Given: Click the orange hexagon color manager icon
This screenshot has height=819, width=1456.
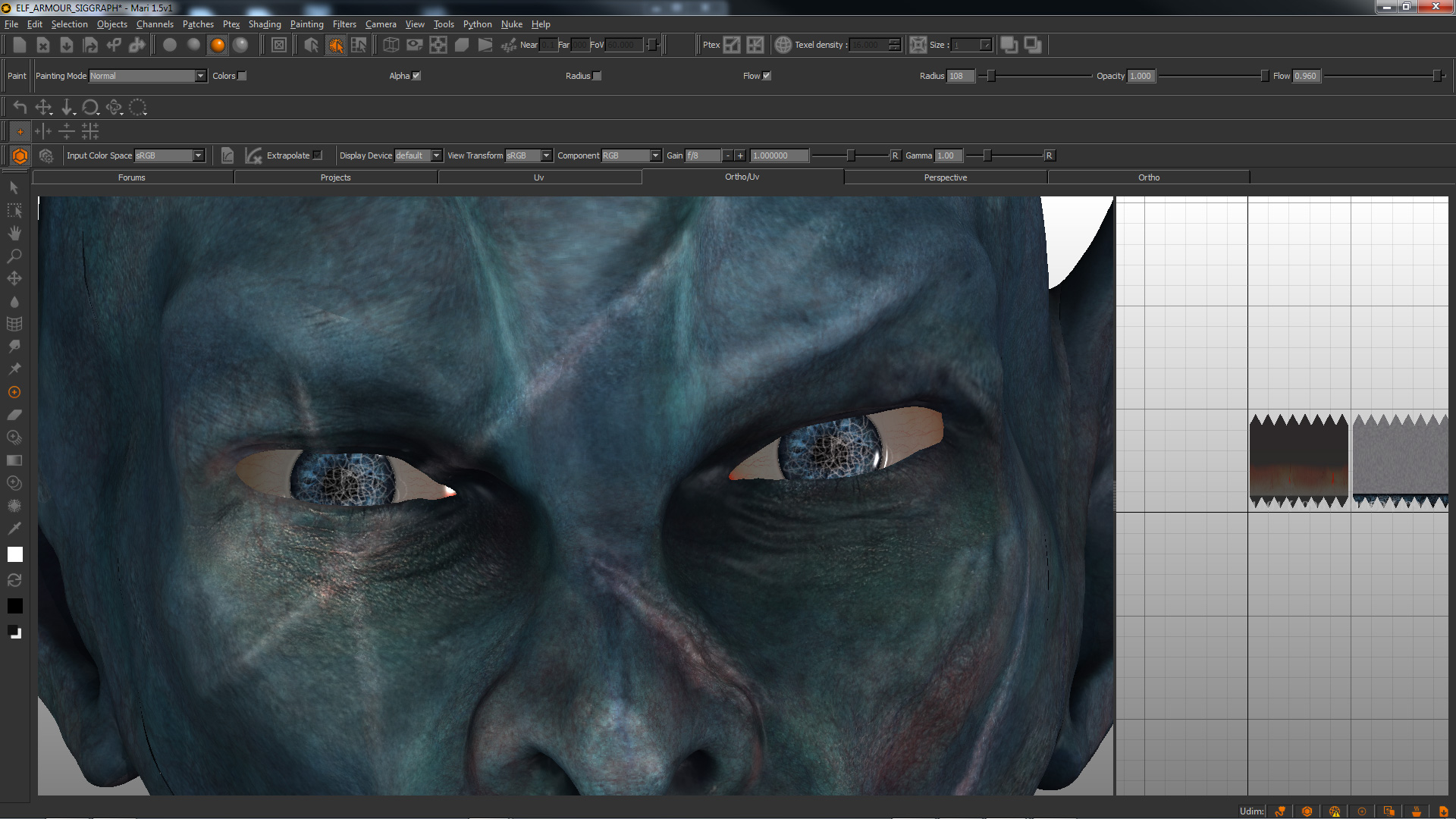Looking at the screenshot, I should tap(20, 155).
